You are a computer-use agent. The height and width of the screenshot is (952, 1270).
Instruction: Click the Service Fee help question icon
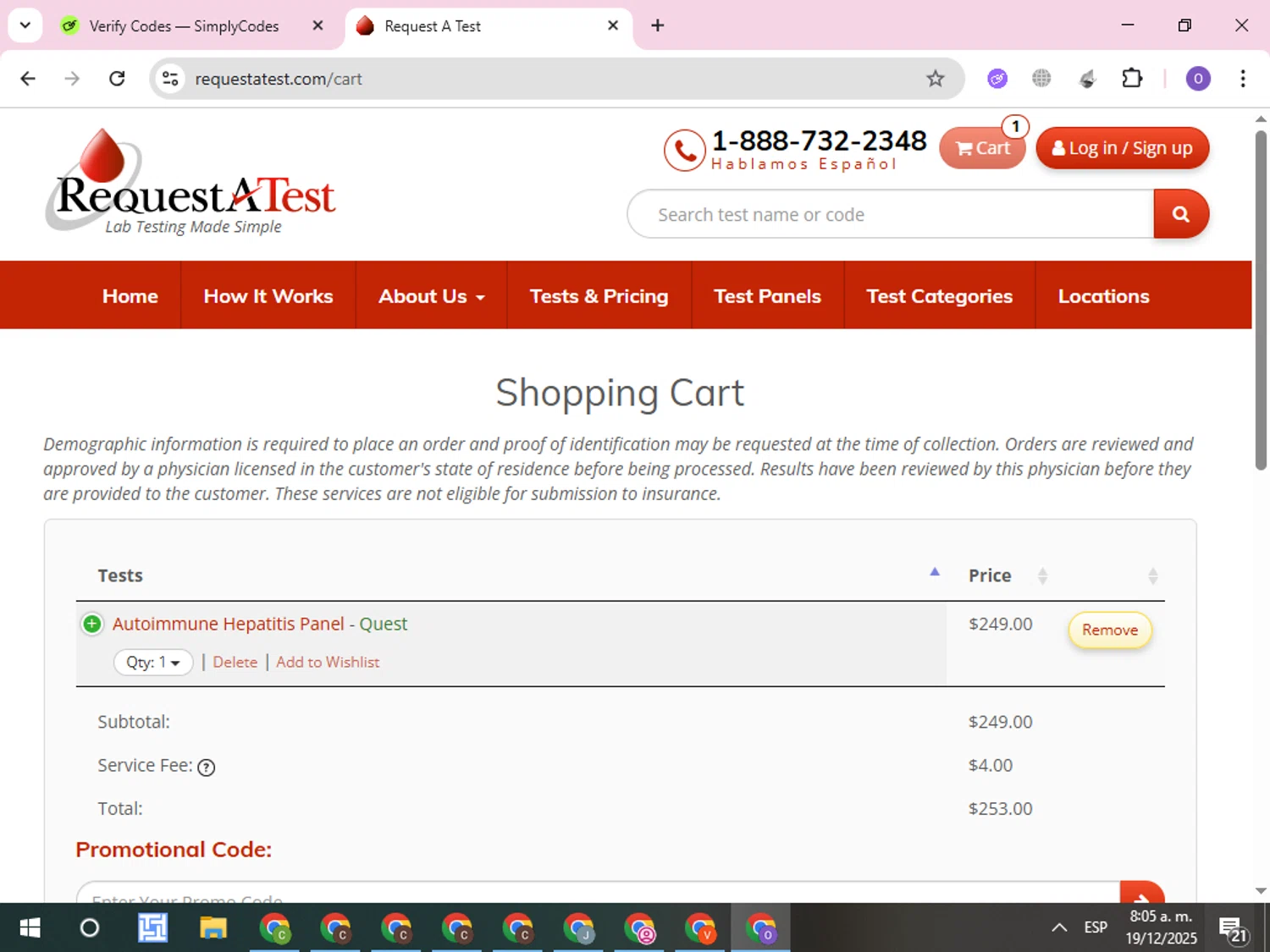(x=206, y=768)
